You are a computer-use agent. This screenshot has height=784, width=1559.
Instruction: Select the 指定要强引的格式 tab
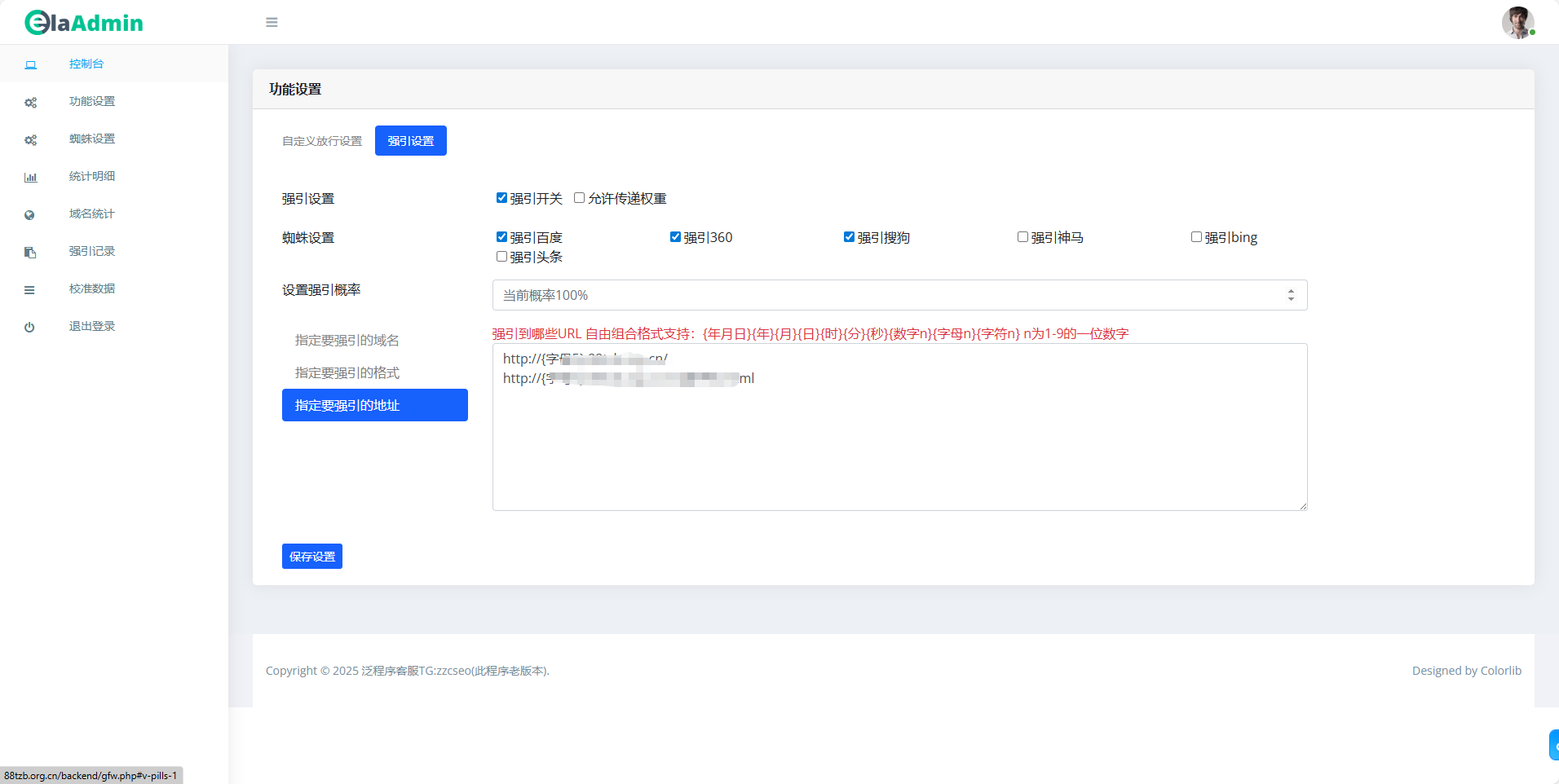pyautogui.click(x=347, y=372)
